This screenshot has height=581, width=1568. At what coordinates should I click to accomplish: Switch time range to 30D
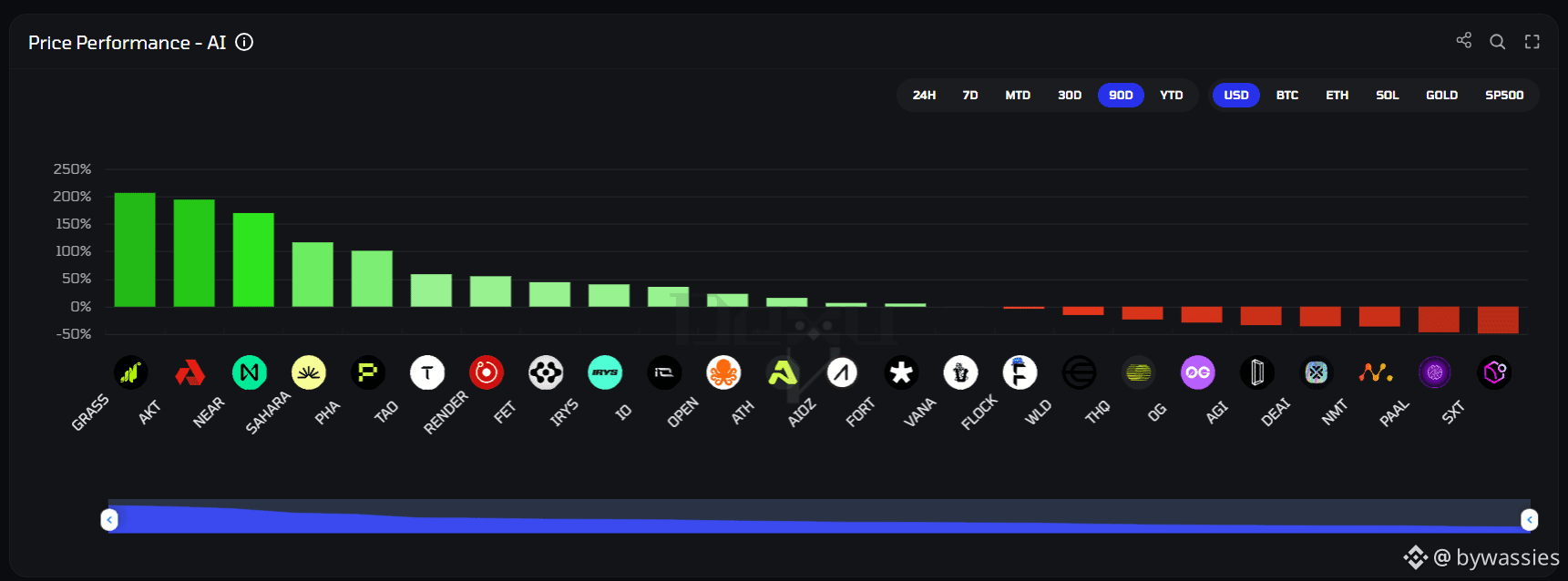(x=1070, y=95)
